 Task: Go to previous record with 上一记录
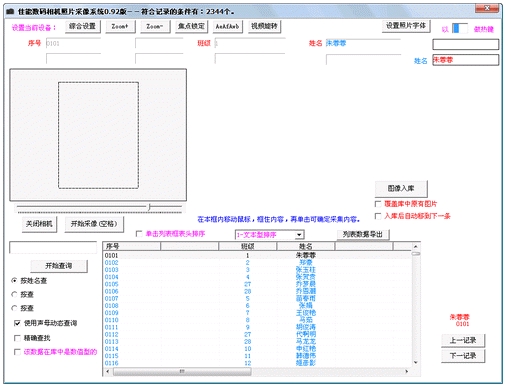[463, 341]
